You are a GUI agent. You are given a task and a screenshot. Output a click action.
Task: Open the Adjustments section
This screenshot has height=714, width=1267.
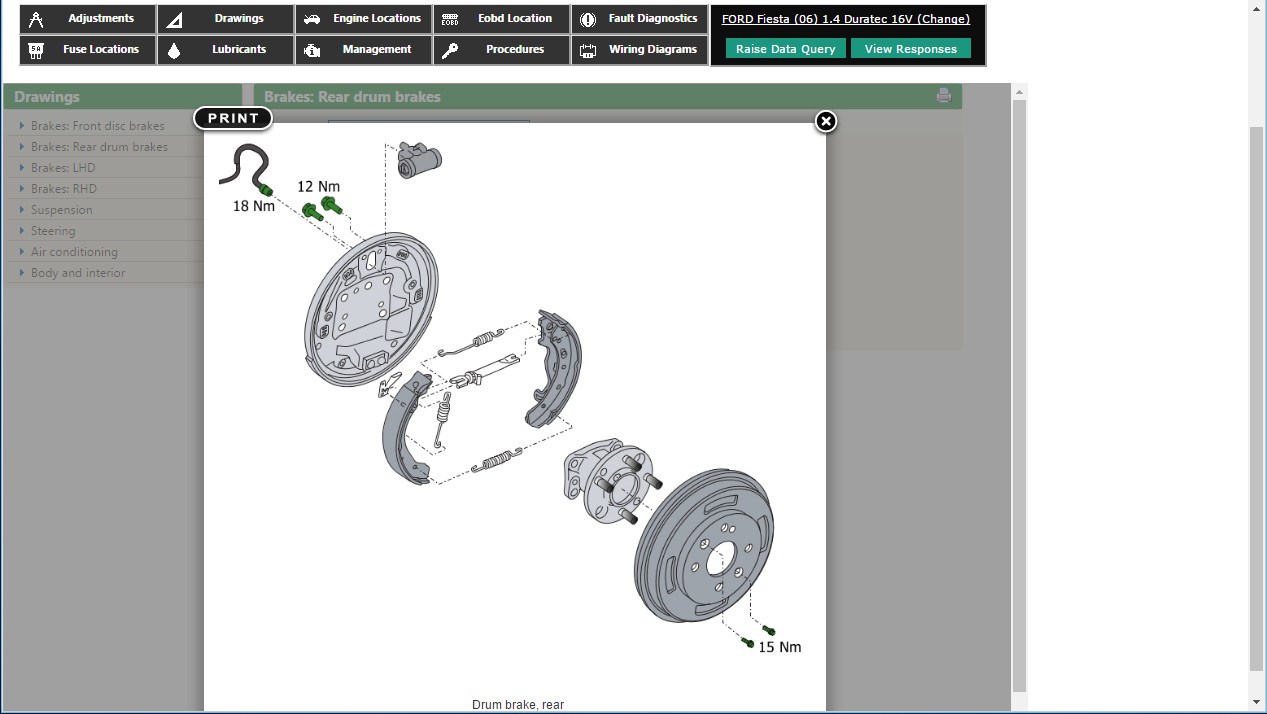[x=88, y=19]
